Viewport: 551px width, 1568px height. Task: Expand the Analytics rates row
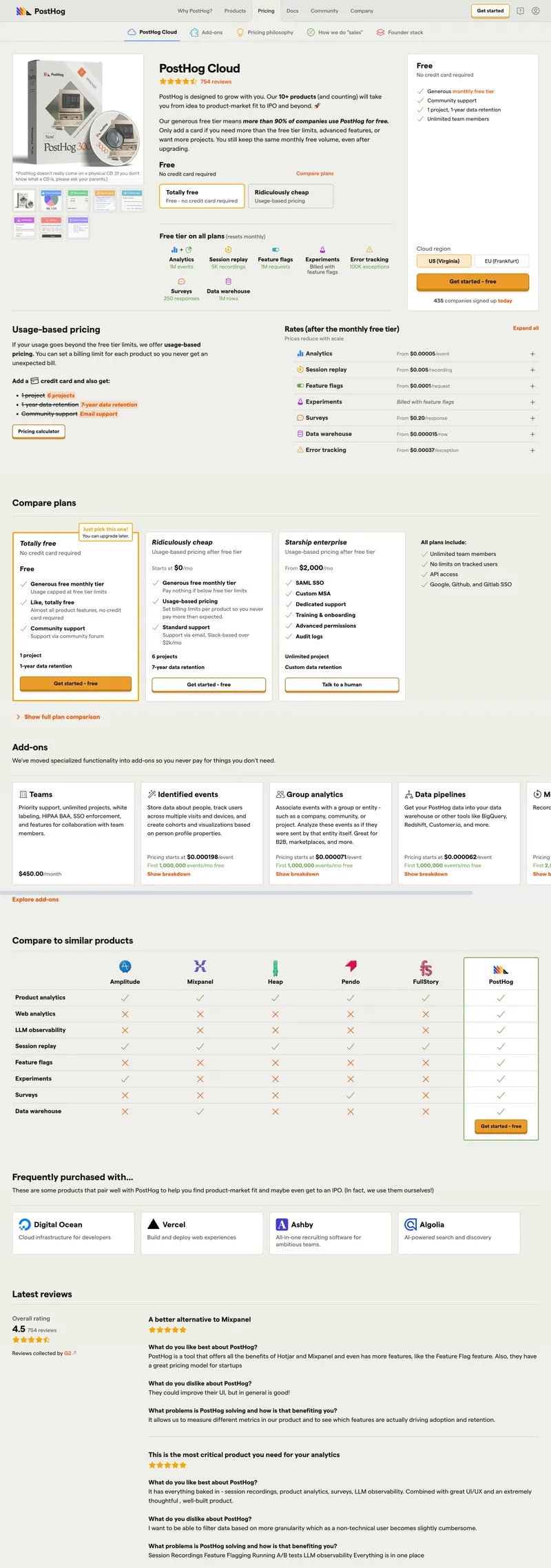pyautogui.click(x=532, y=354)
